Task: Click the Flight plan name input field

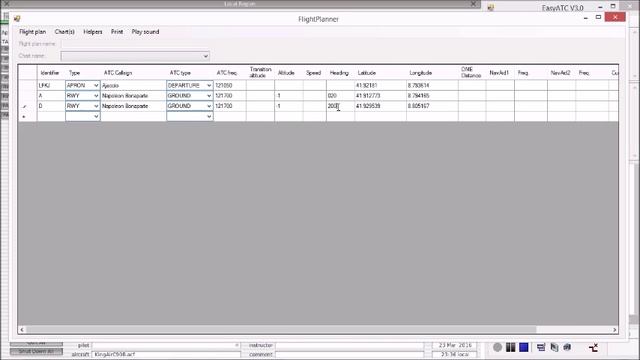Action: point(135,44)
